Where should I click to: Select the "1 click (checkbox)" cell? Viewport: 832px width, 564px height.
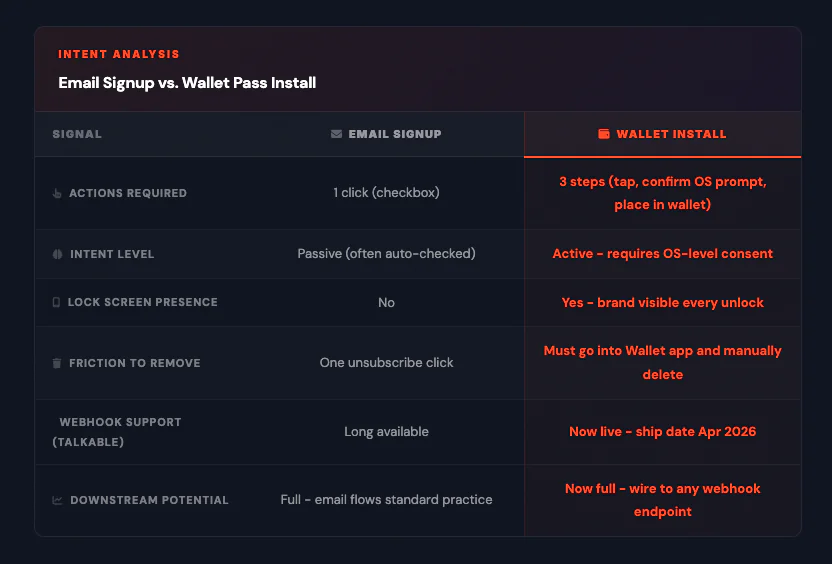tap(386, 193)
